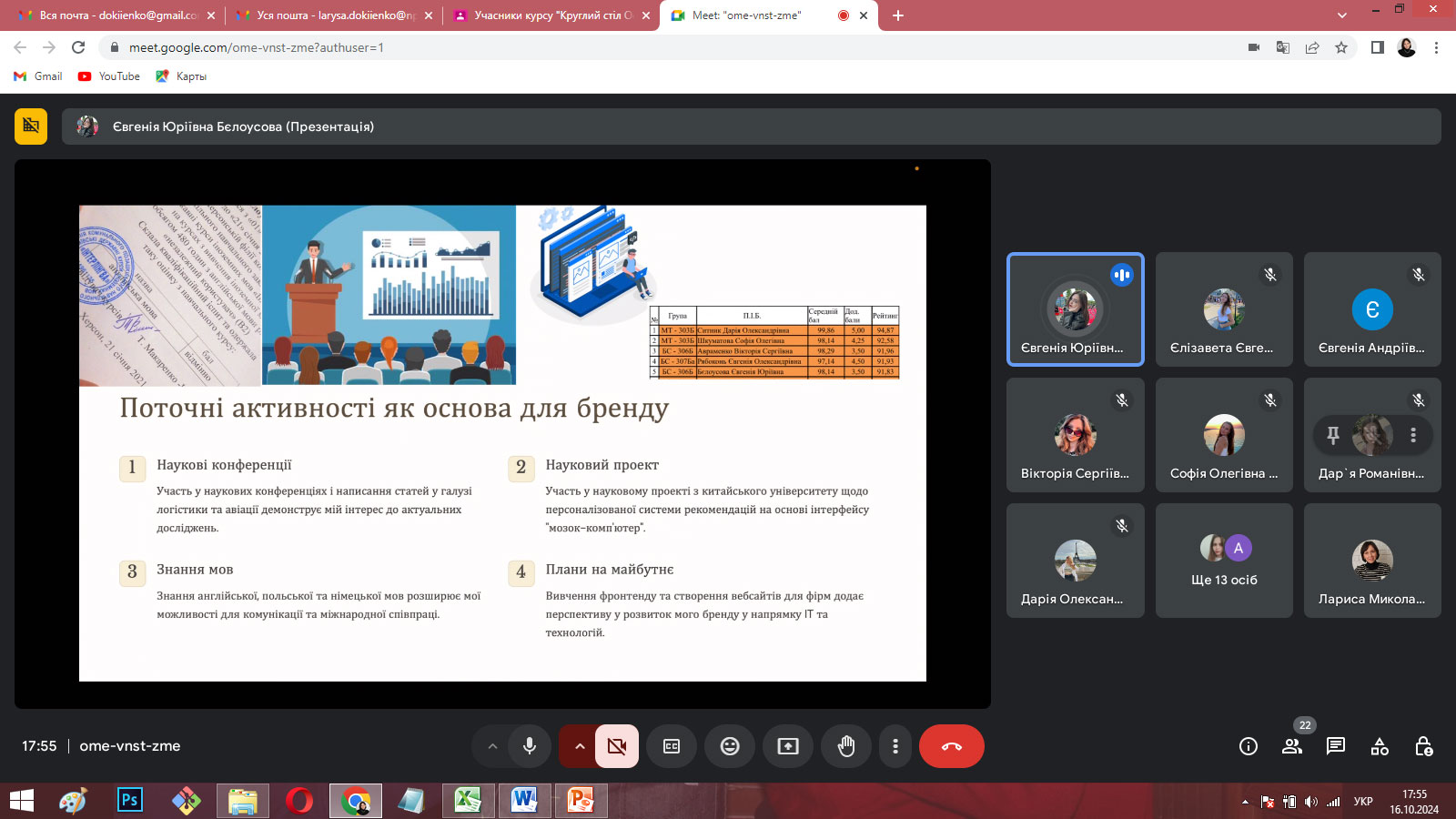The image size is (1456, 819).
Task: Expand the audio settings chevron
Action: pos(492,746)
